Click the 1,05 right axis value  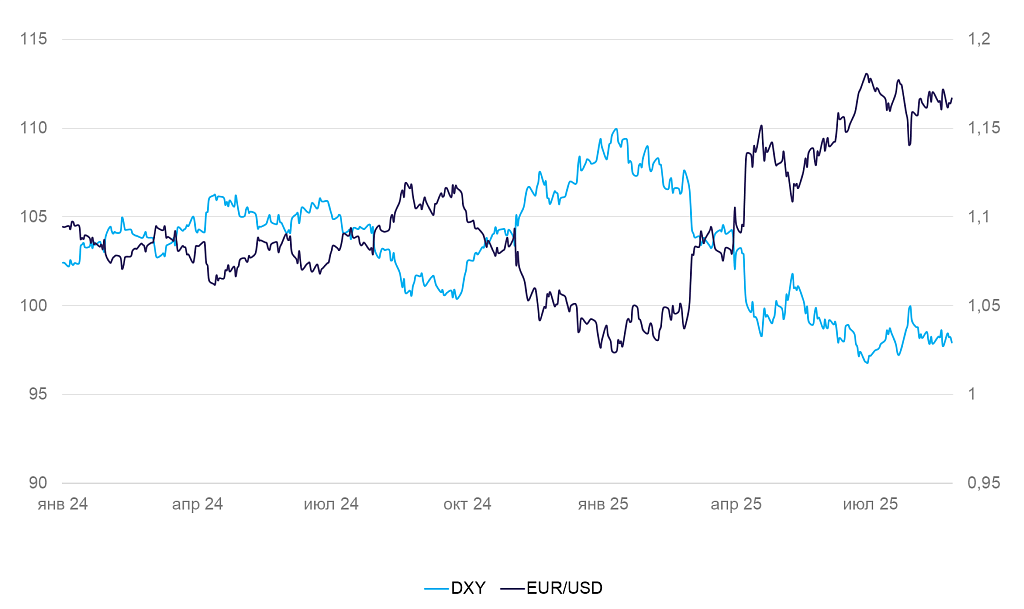(x=984, y=305)
